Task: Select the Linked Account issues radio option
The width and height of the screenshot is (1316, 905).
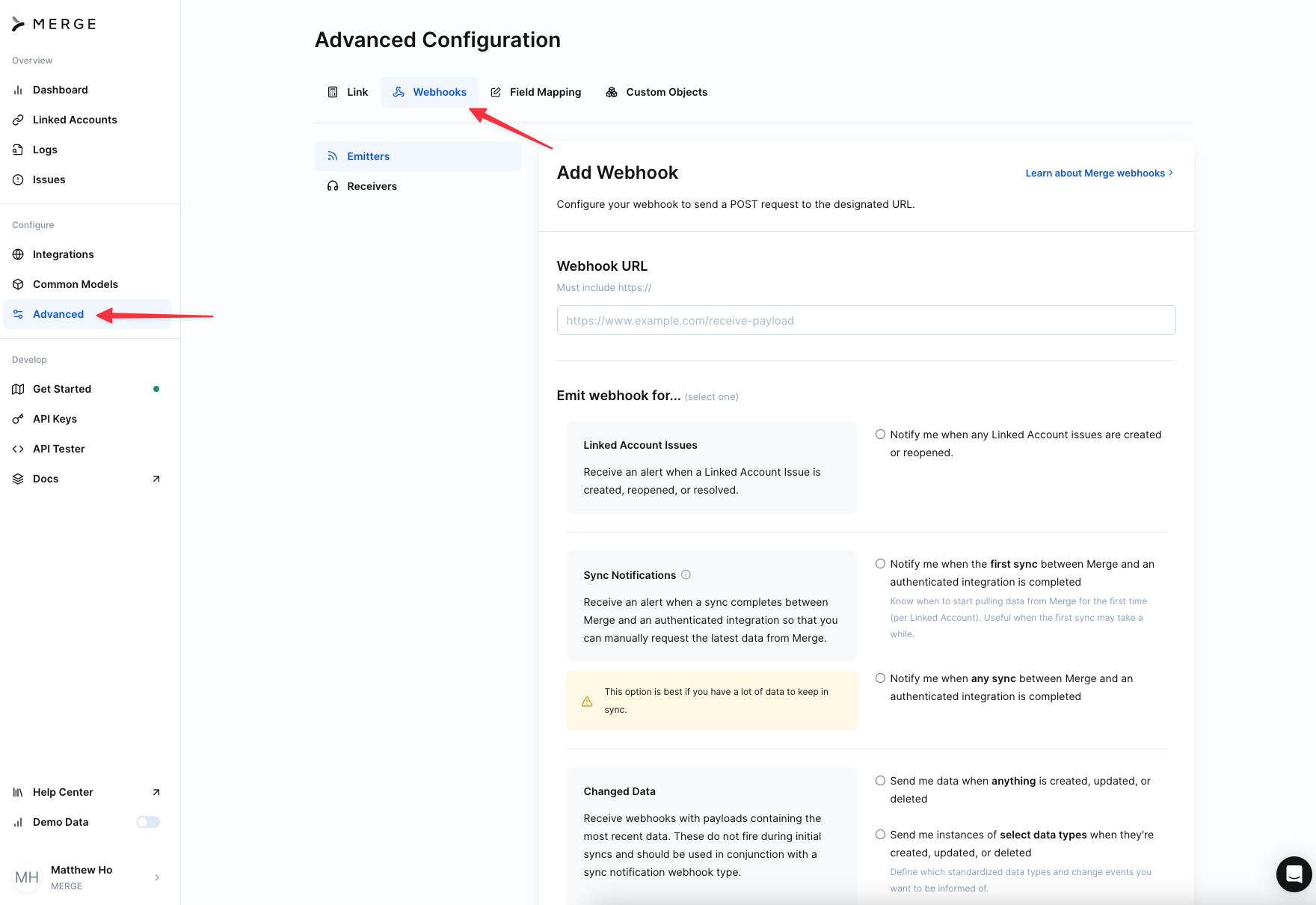Action: [x=881, y=435]
